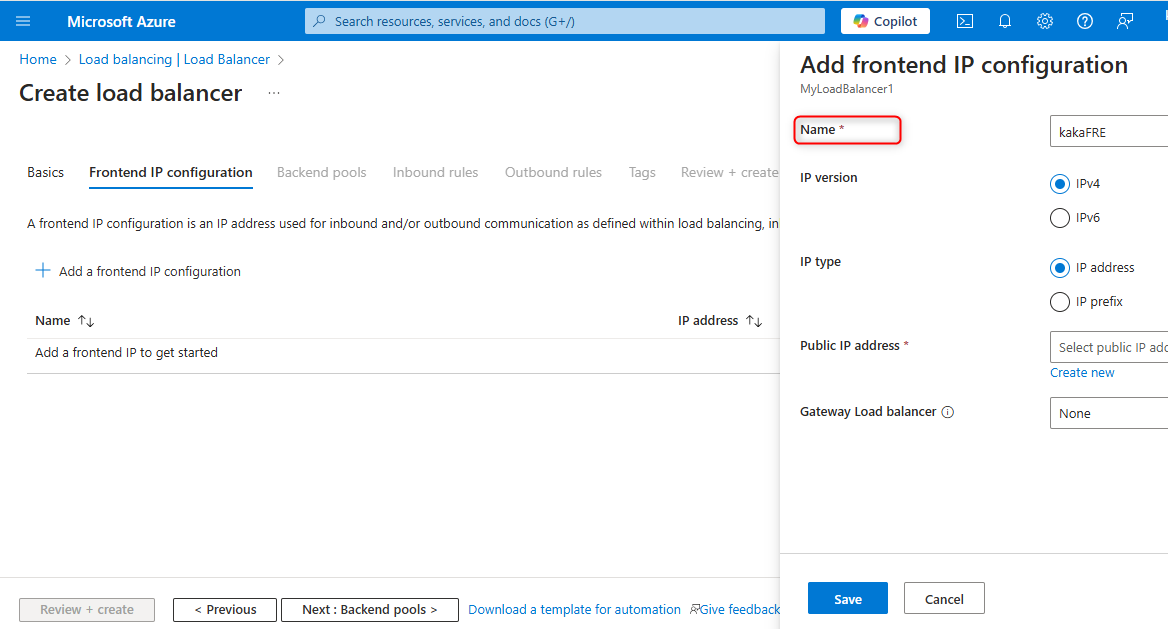
Task: Select the IP address type radio
Action: 1059,268
